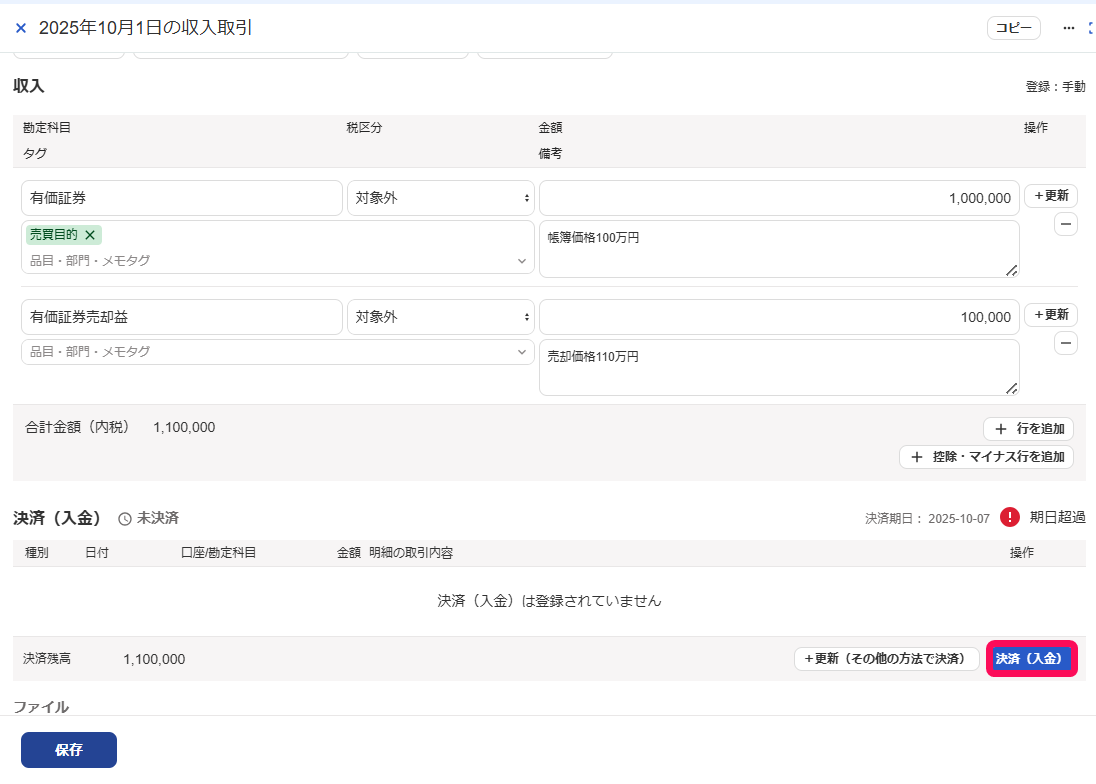1096x784 pixels.
Task: Click the 有価証券売却益 account field
Action: 182,317
